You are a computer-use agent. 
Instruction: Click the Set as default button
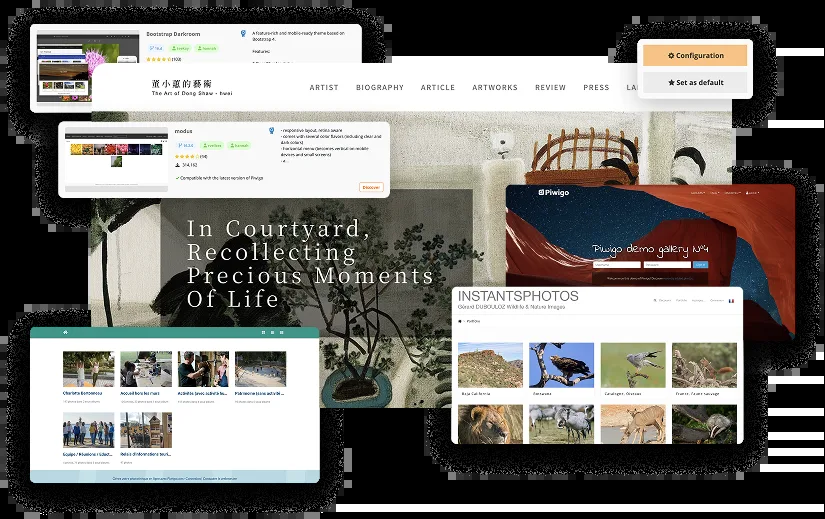(x=695, y=82)
